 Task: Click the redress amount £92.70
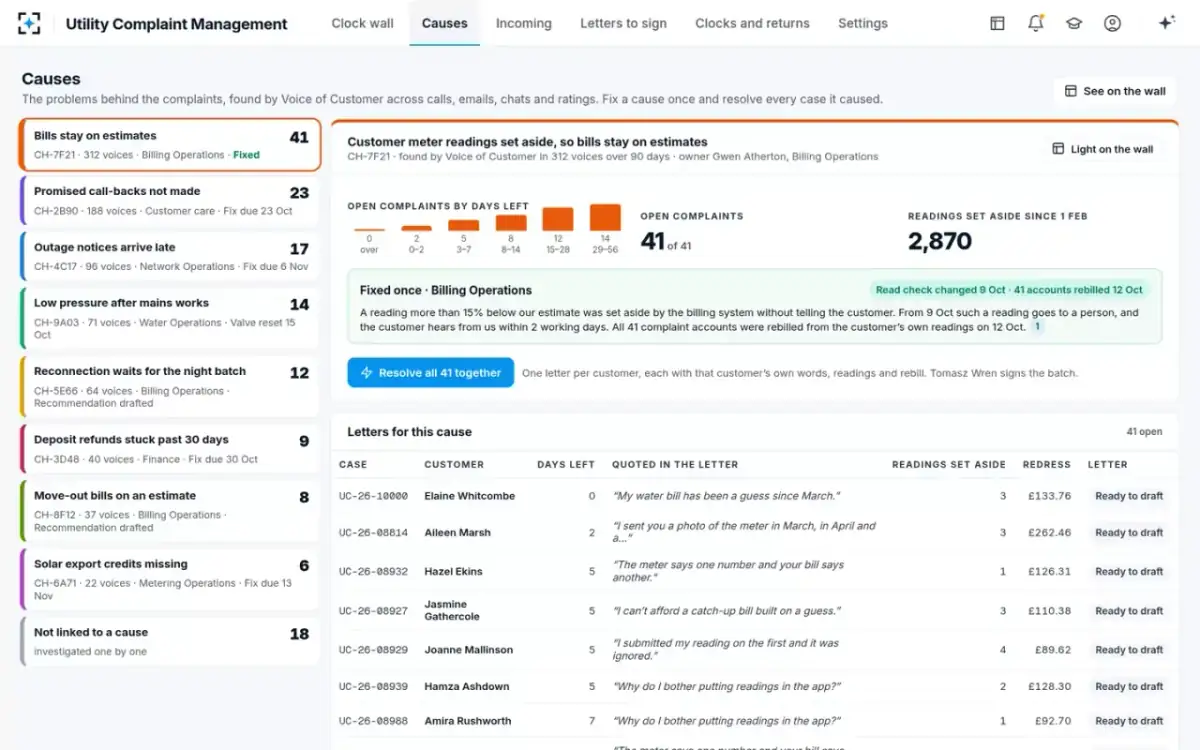[x=1052, y=721]
